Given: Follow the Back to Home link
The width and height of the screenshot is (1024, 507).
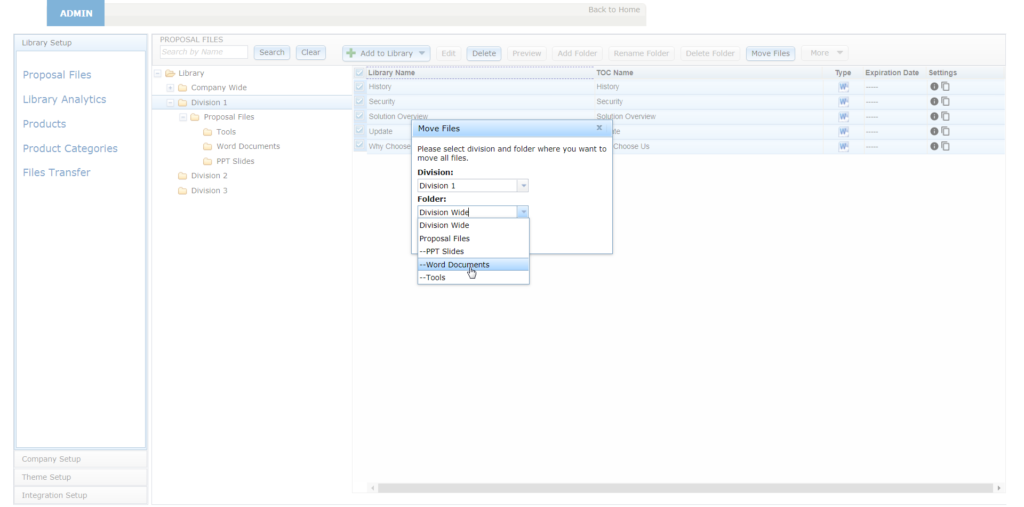Looking at the screenshot, I should point(613,10).
